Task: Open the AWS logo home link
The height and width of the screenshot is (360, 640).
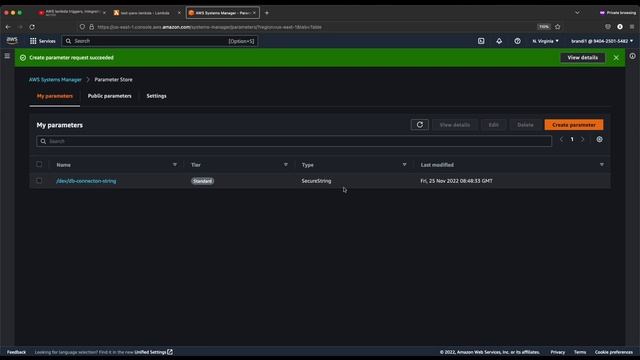Action: (x=12, y=40)
